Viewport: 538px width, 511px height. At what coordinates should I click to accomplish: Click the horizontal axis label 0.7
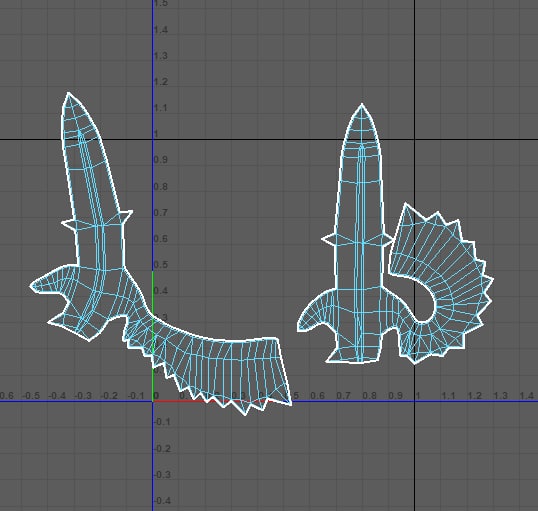pos(343,396)
